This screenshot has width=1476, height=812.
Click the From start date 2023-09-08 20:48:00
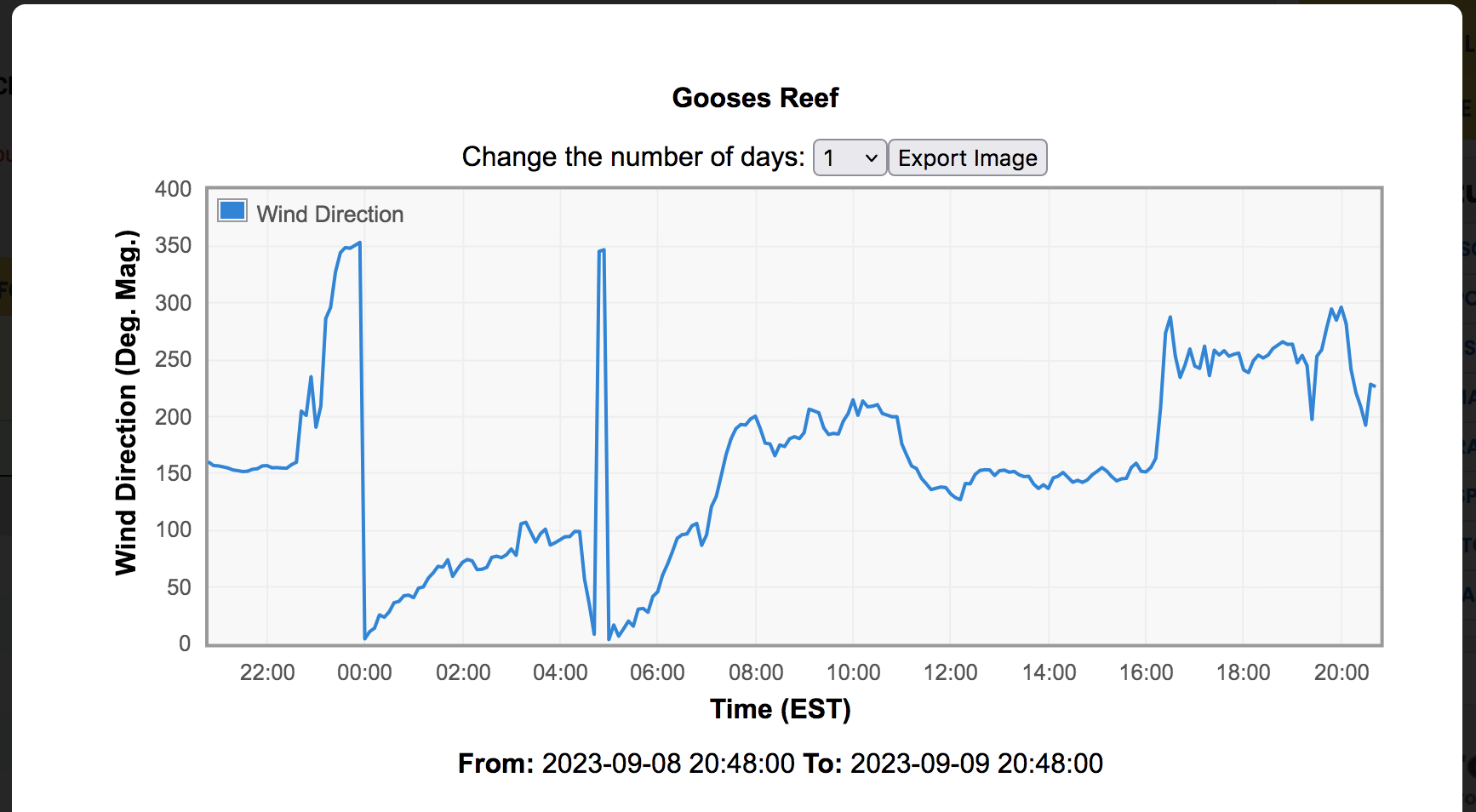(x=668, y=763)
